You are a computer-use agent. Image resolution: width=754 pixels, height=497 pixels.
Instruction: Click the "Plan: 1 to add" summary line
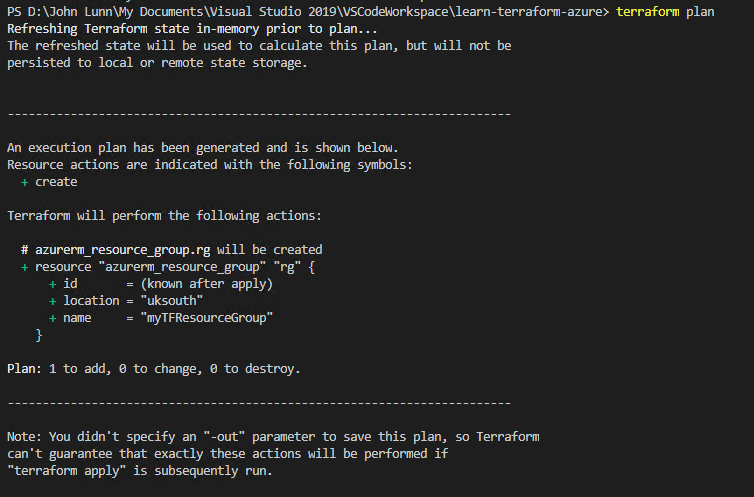pyautogui.click(x=154, y=369)
